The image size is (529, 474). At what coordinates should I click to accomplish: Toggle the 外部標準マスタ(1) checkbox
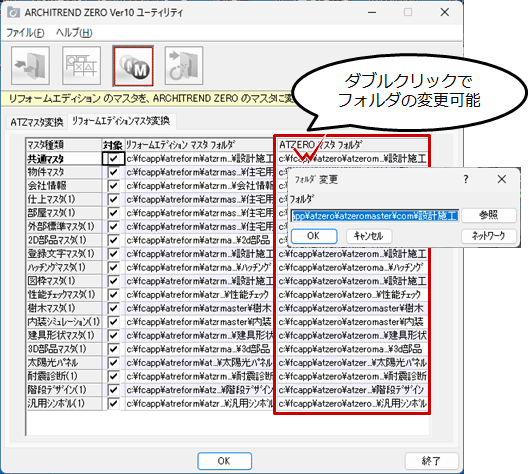[x=114, y=226]
